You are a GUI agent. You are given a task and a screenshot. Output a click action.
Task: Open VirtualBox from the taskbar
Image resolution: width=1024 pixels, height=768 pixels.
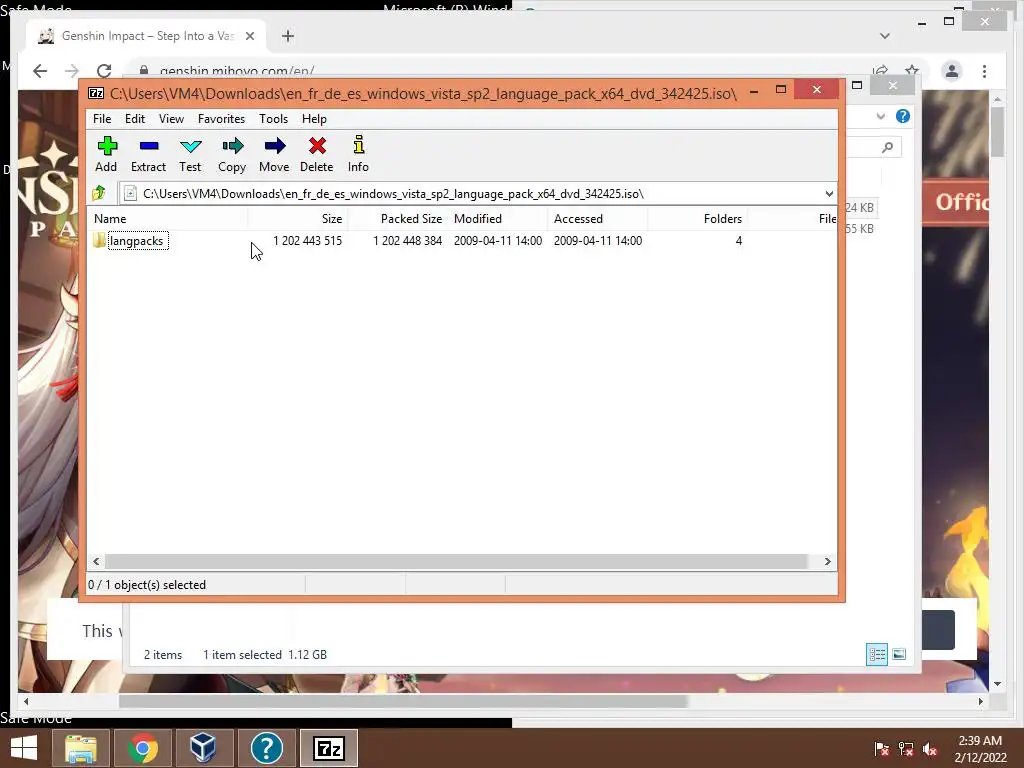coord(203,748)
